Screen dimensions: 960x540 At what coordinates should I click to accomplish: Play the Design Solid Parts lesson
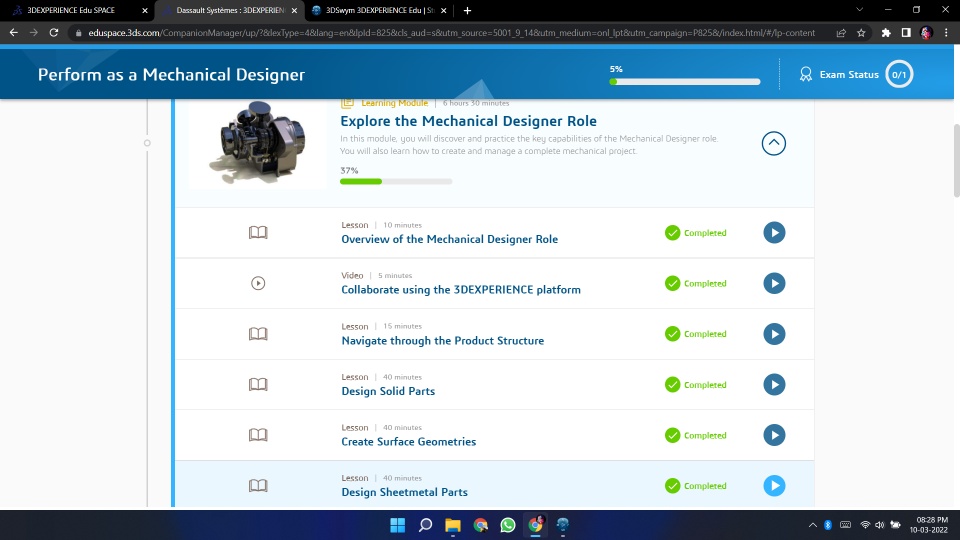pyautogui.click(x=774, y=384)
